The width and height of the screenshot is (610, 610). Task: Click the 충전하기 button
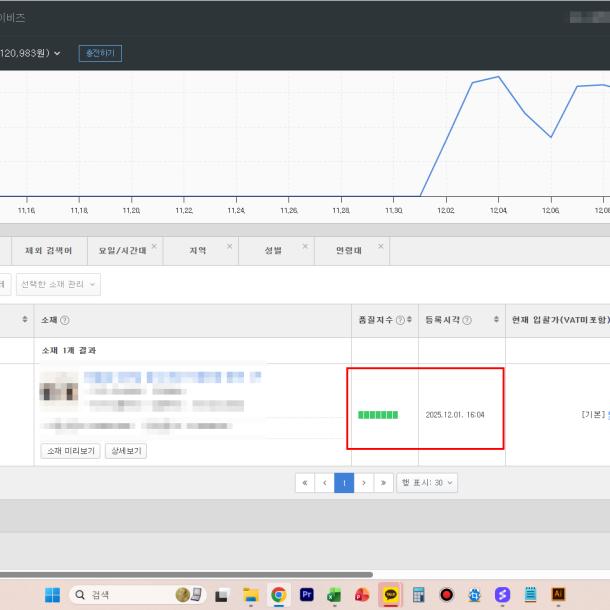point(100,53)
